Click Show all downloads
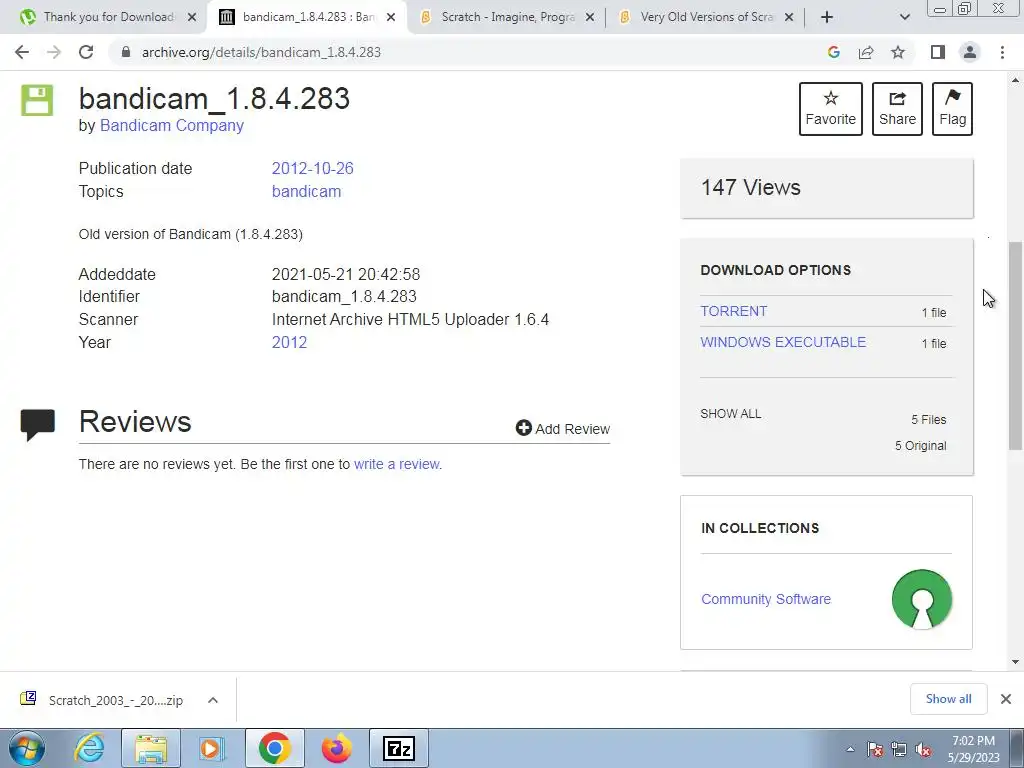This screenshot has width=1024, height=768. click(x=948, y=699)
